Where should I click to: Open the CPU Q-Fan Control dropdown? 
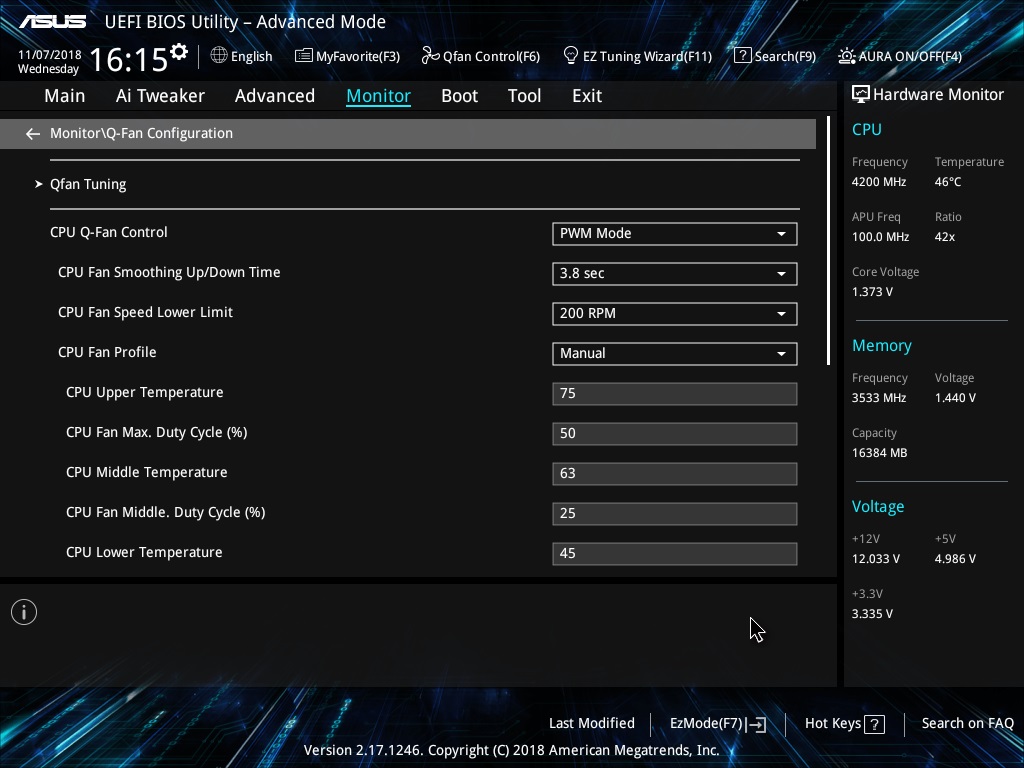coord(675,234)
